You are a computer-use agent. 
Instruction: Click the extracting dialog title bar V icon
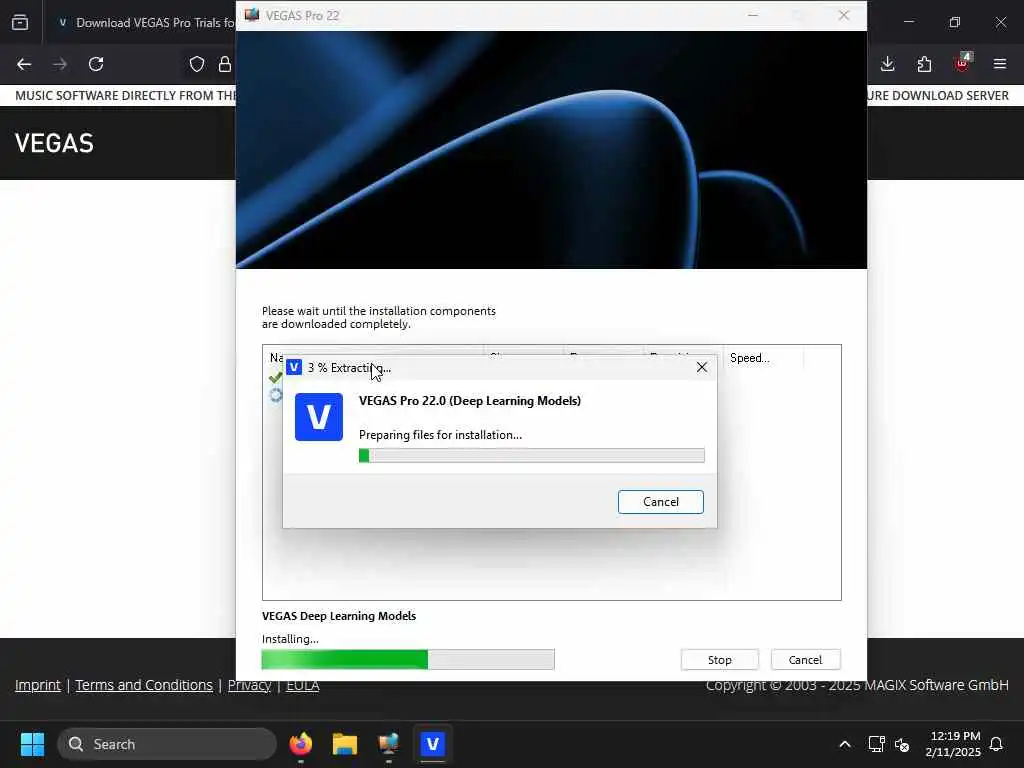[x=294, y=368]
